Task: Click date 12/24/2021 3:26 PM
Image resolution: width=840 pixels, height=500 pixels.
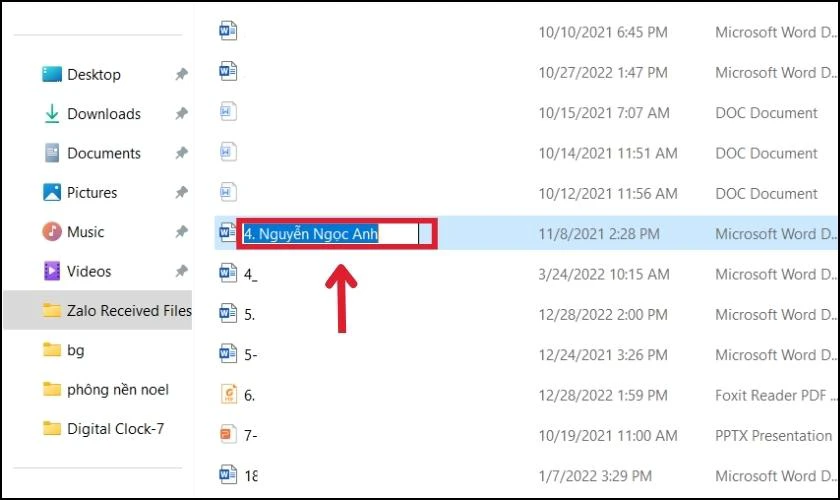Action: coord(603,355)
